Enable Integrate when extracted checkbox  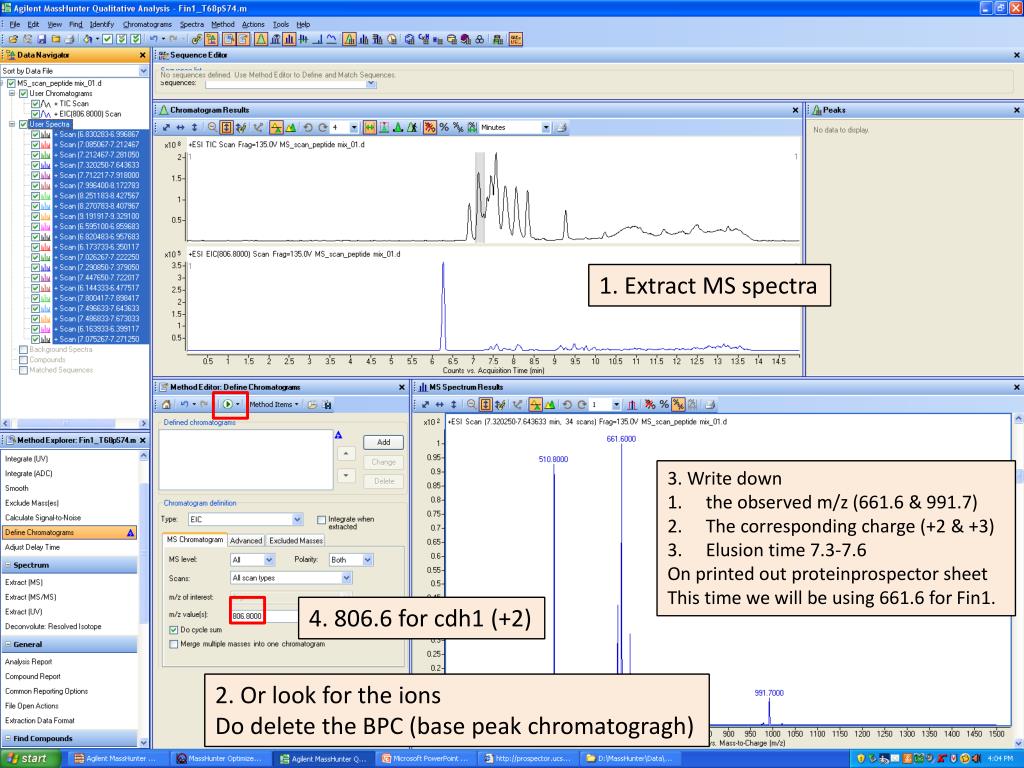click(321, 520)
